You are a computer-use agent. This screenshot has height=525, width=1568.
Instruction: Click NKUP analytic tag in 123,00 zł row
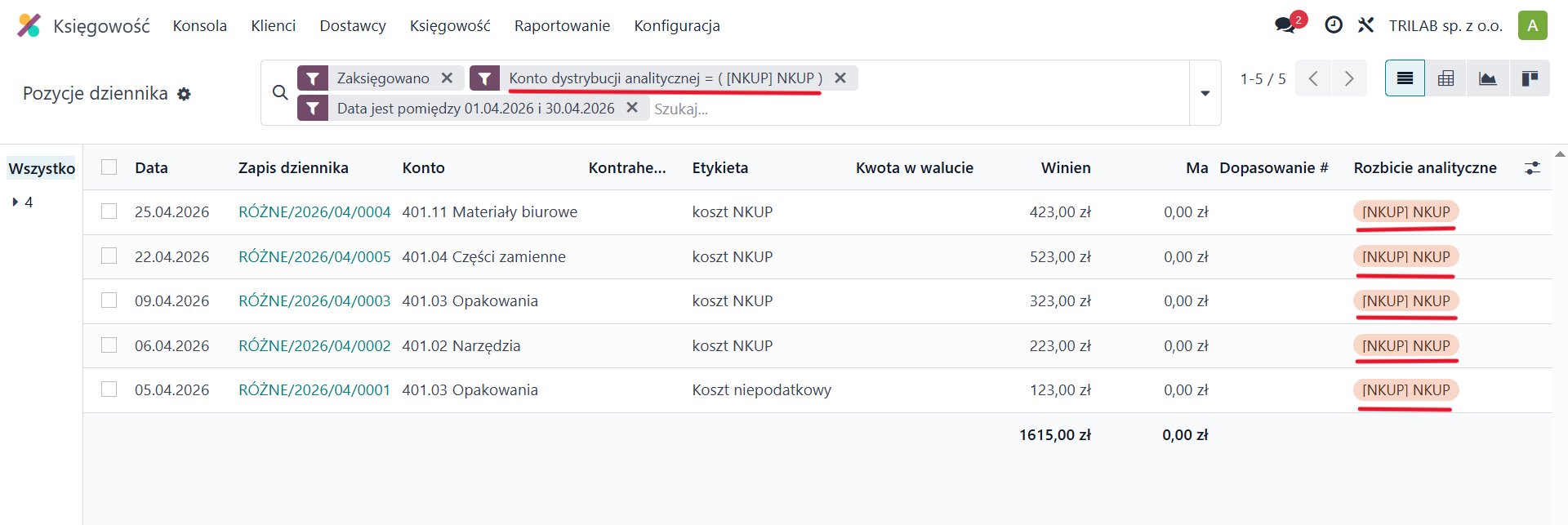[1405, 390]
